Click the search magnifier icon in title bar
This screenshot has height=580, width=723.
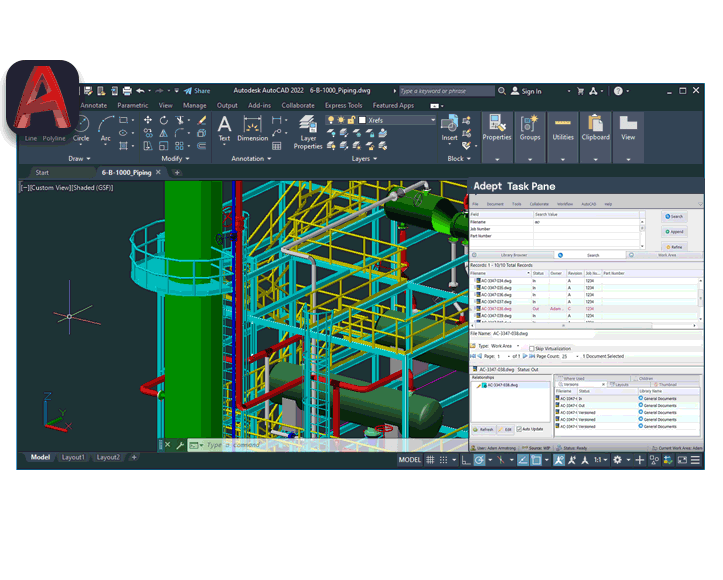click(x=502, y=91)
